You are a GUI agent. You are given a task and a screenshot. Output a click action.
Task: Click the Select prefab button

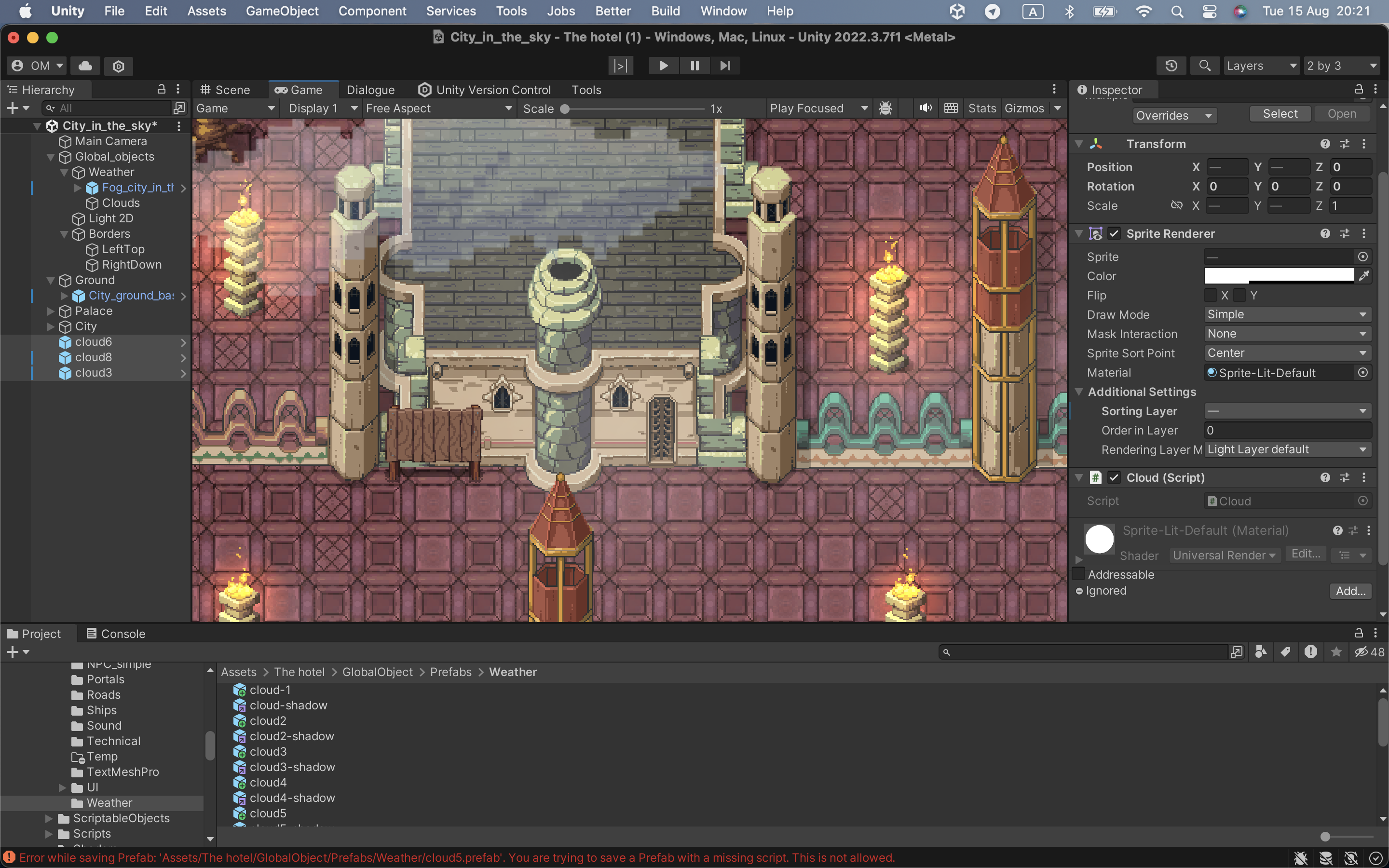1280,114
